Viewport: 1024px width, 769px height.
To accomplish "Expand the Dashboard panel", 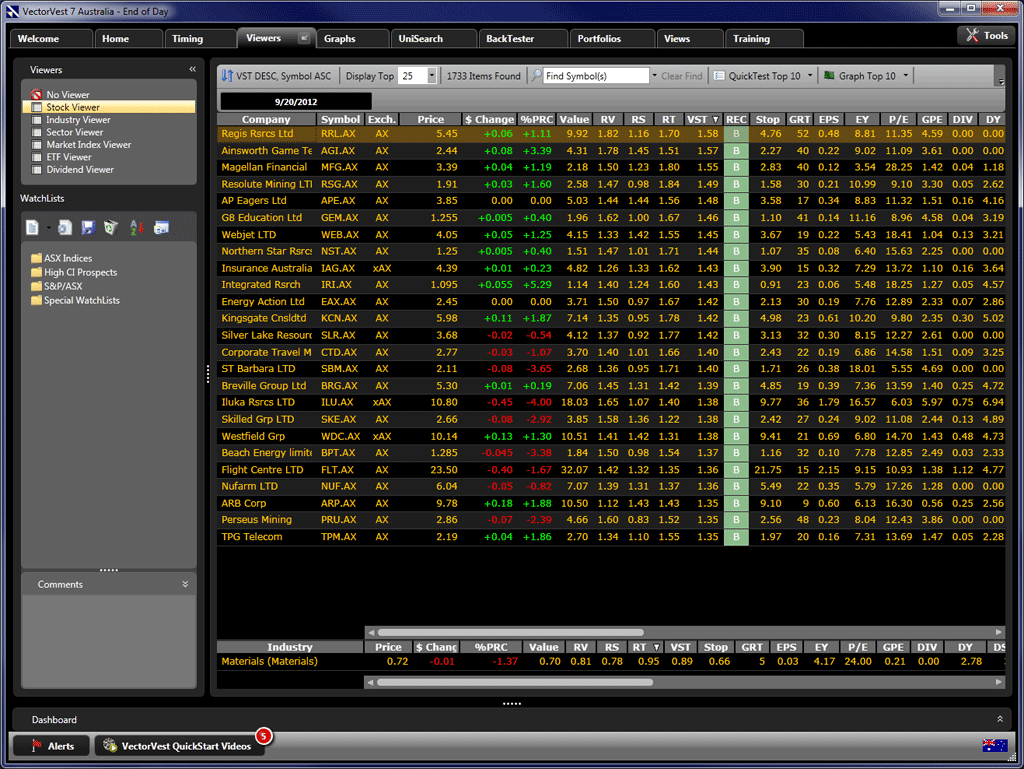I will [x=1000, y=719].
